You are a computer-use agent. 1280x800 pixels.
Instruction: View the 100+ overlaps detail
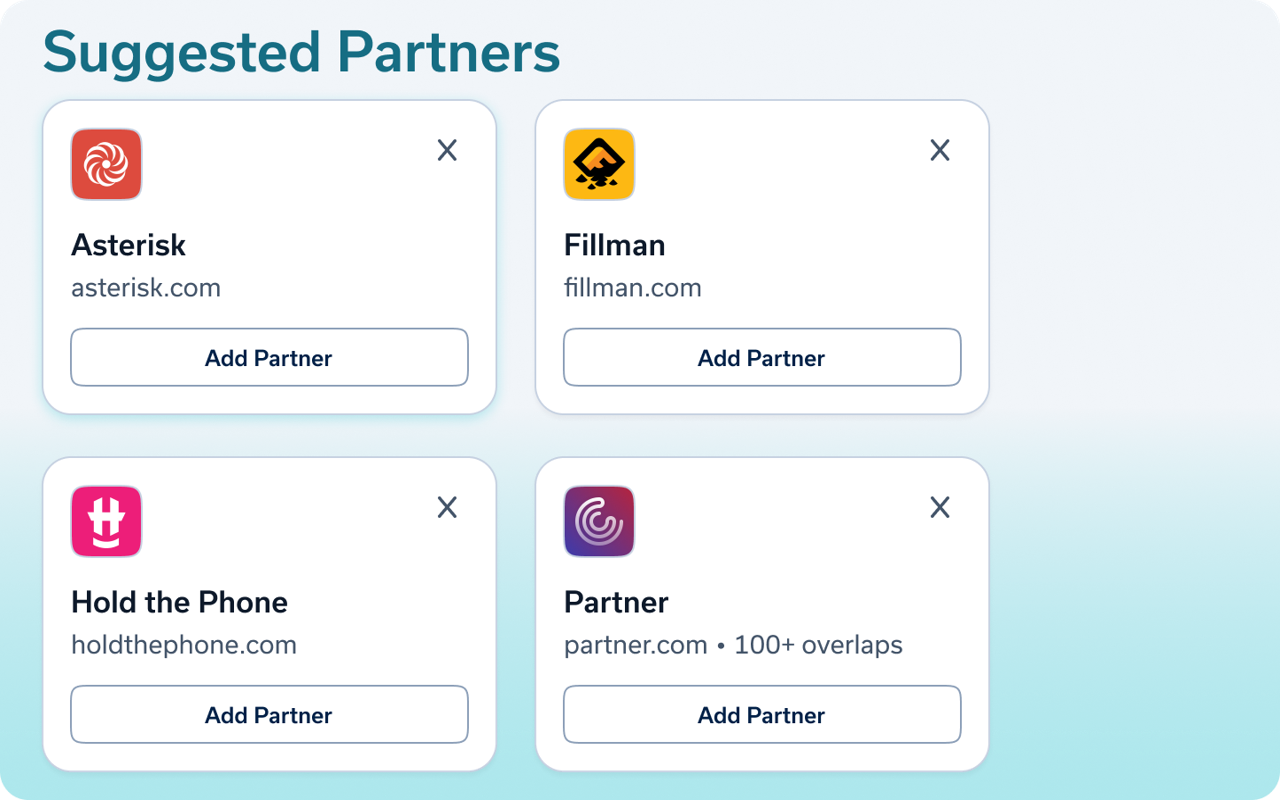point(816,645)
